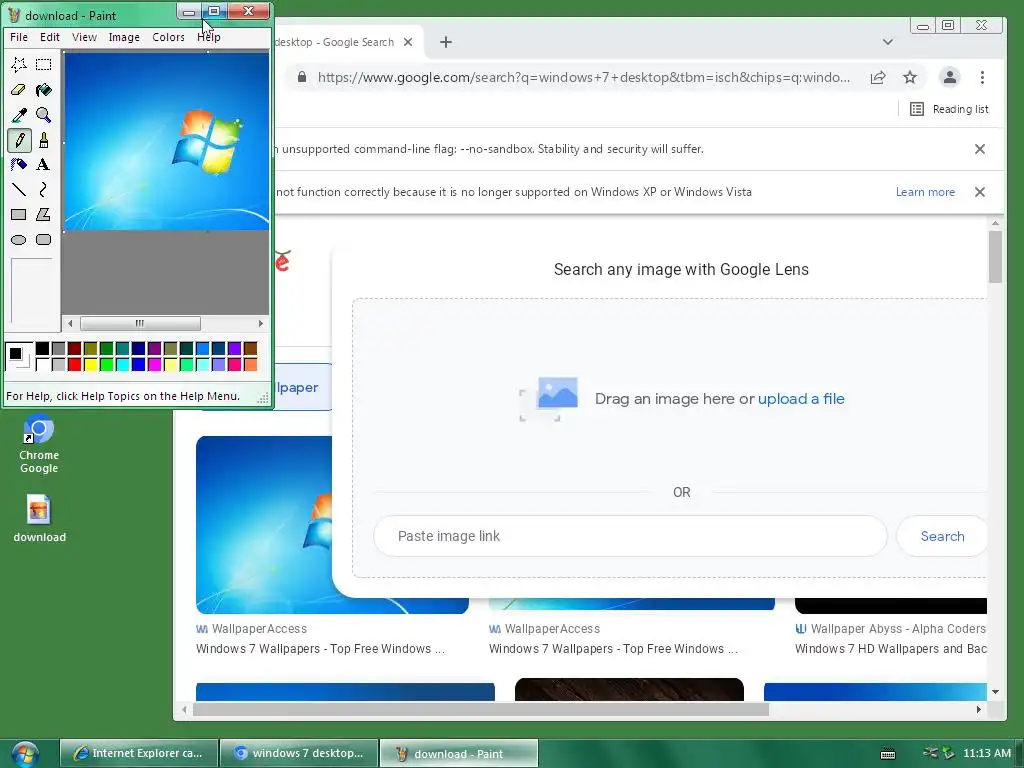Open Chrome's tab search chevron
Image resolution: width=1024 pixels, height=768 pixels.
[888, 42]
